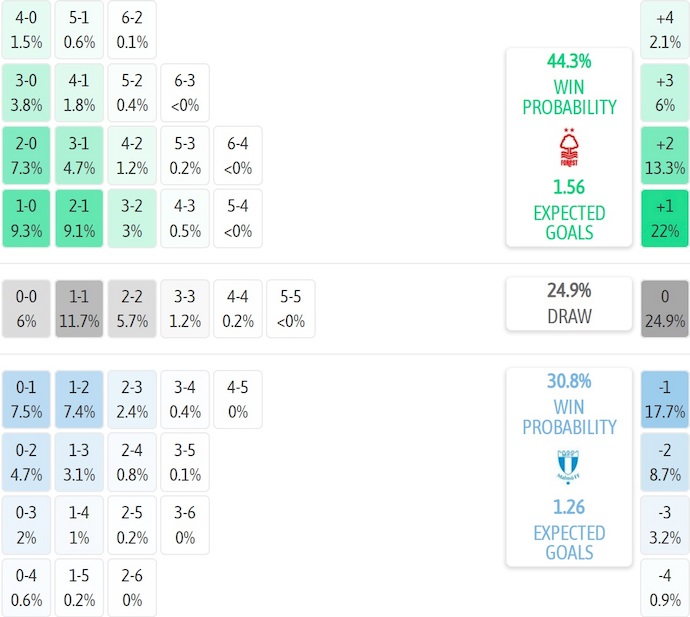Pick the -4 margin box

coord(665,589)
